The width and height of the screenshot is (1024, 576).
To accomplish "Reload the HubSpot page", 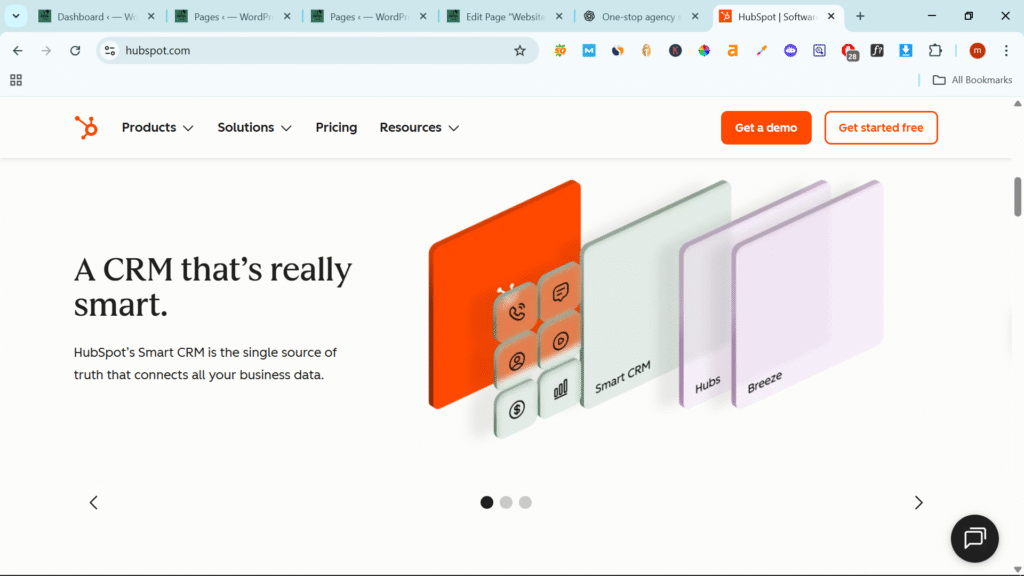I will click(x=75, y=51).
